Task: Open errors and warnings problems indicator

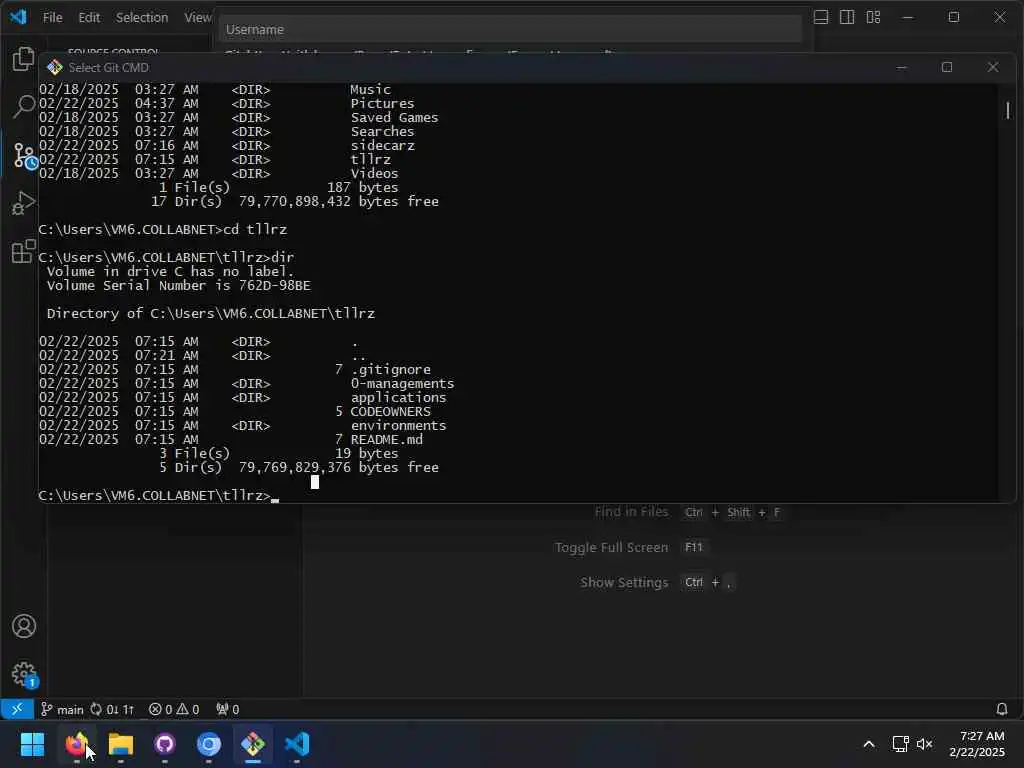Action: pyautogui.click(x=174, y=709)
